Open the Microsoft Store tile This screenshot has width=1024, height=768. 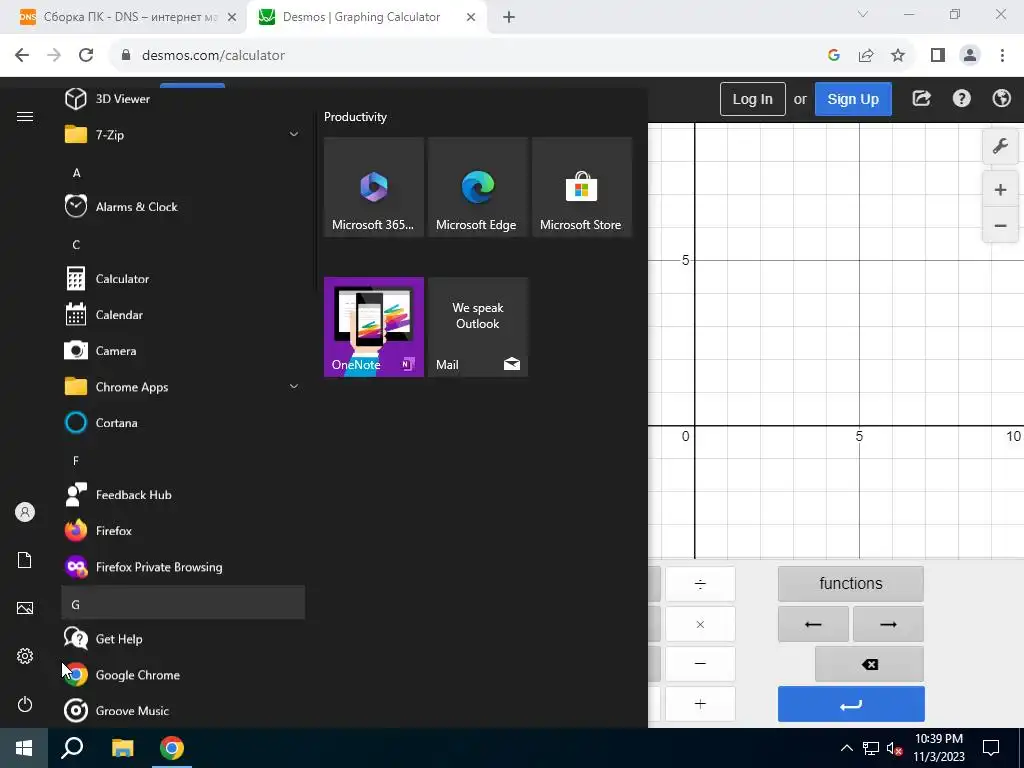(582, 187)
